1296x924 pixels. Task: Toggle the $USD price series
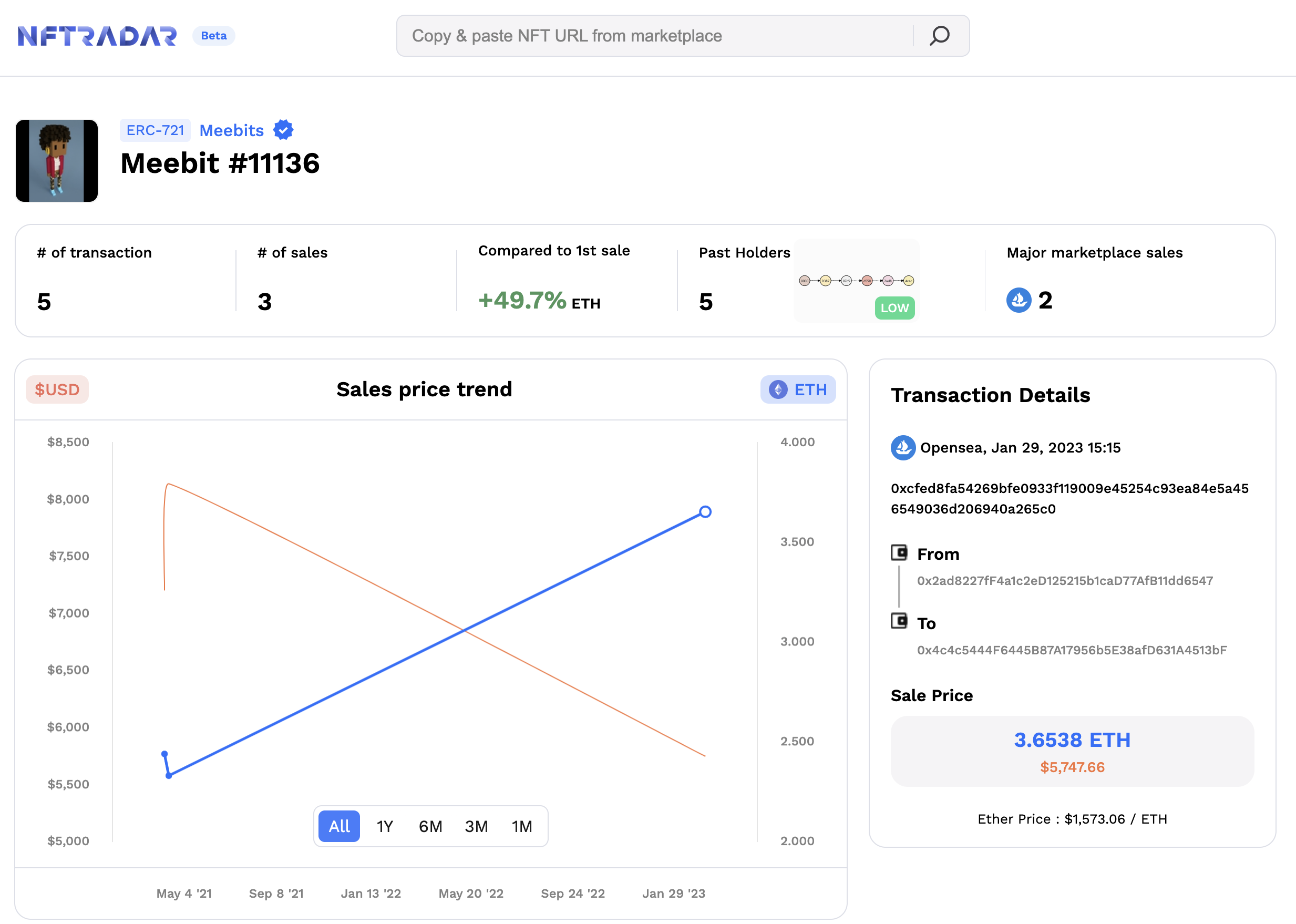pos(57,390)
